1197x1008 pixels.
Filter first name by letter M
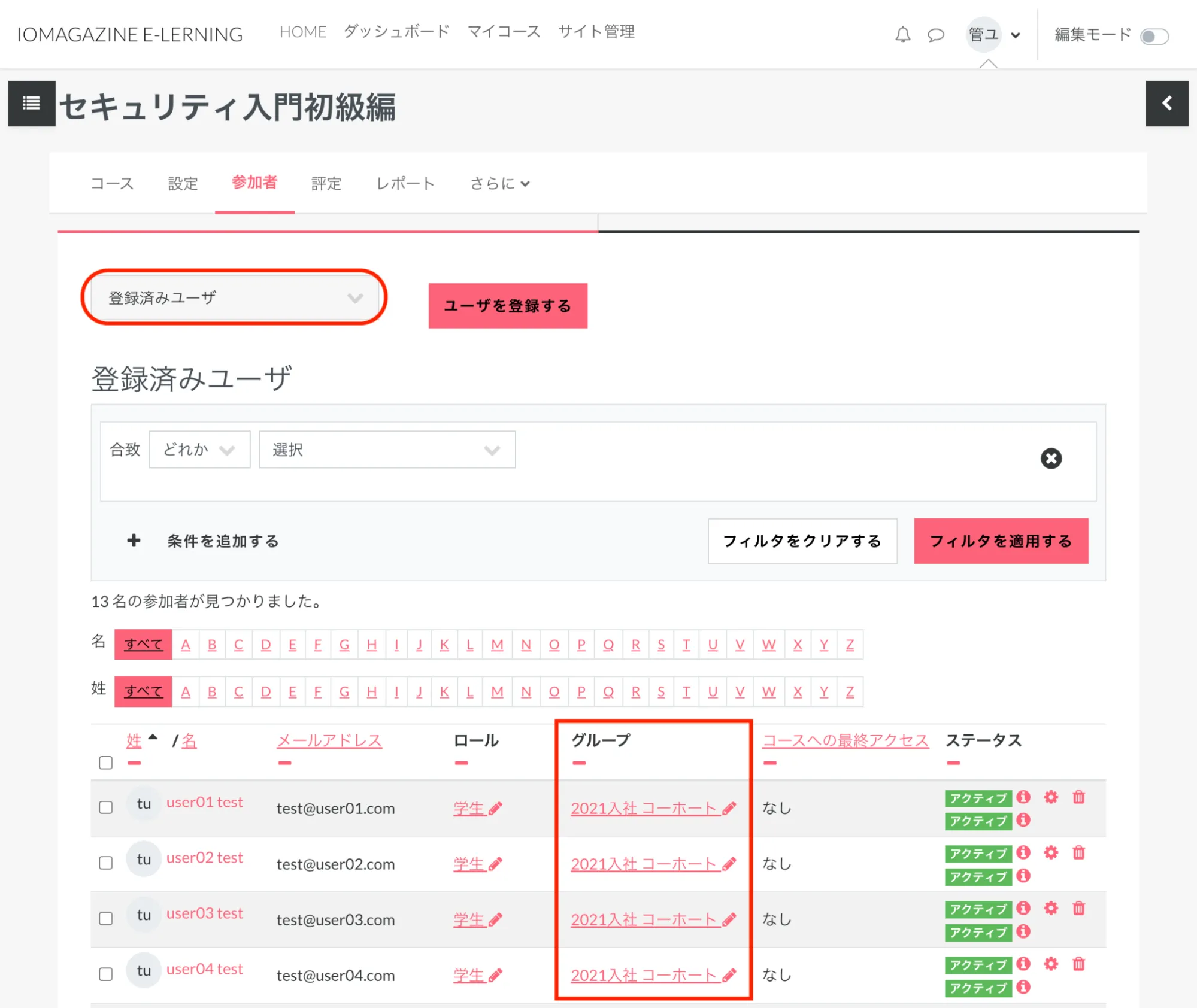click(496, 645)
